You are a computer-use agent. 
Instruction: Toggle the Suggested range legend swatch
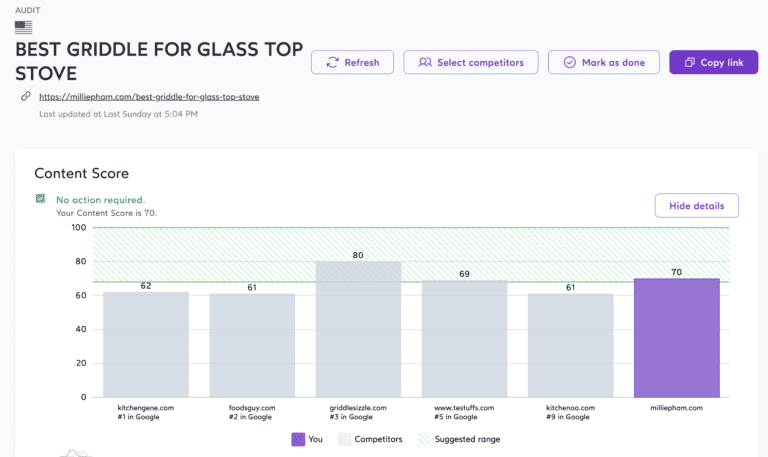425,439
